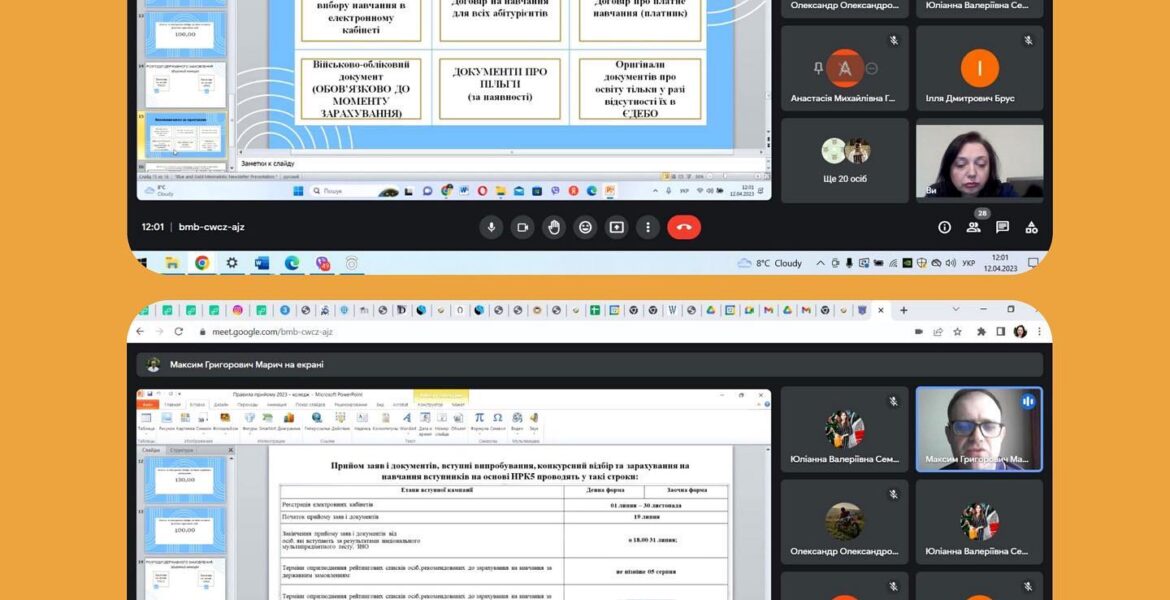Open Viber from outer Windows taskbar
Viewport: 1170px width, 600px height.
(322, 263)
